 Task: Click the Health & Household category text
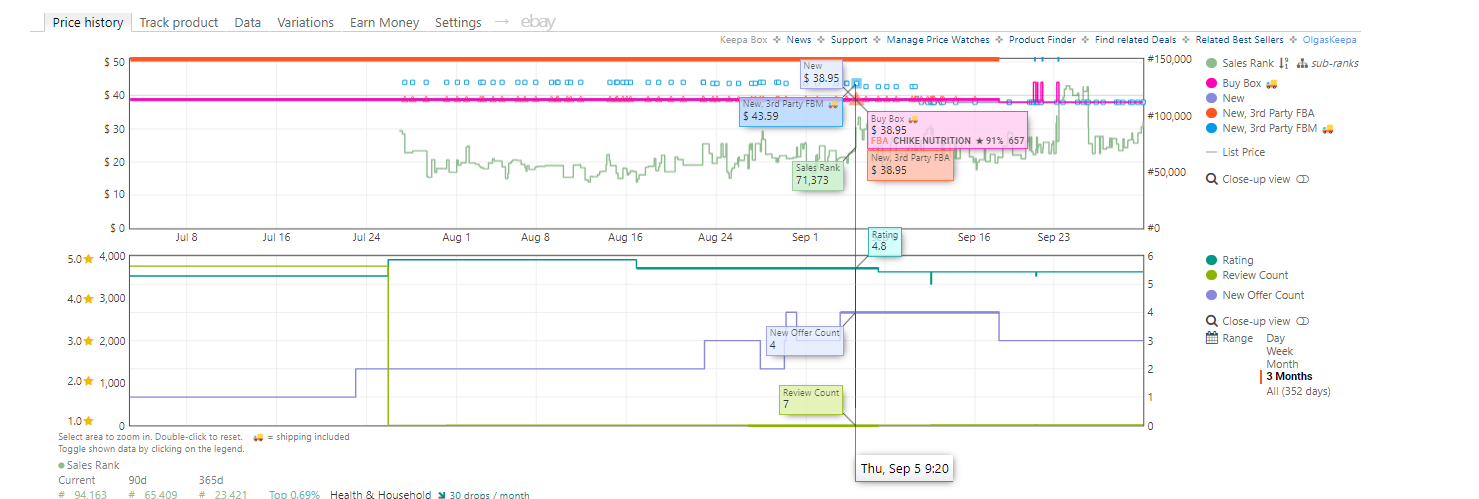pos(380,495)
